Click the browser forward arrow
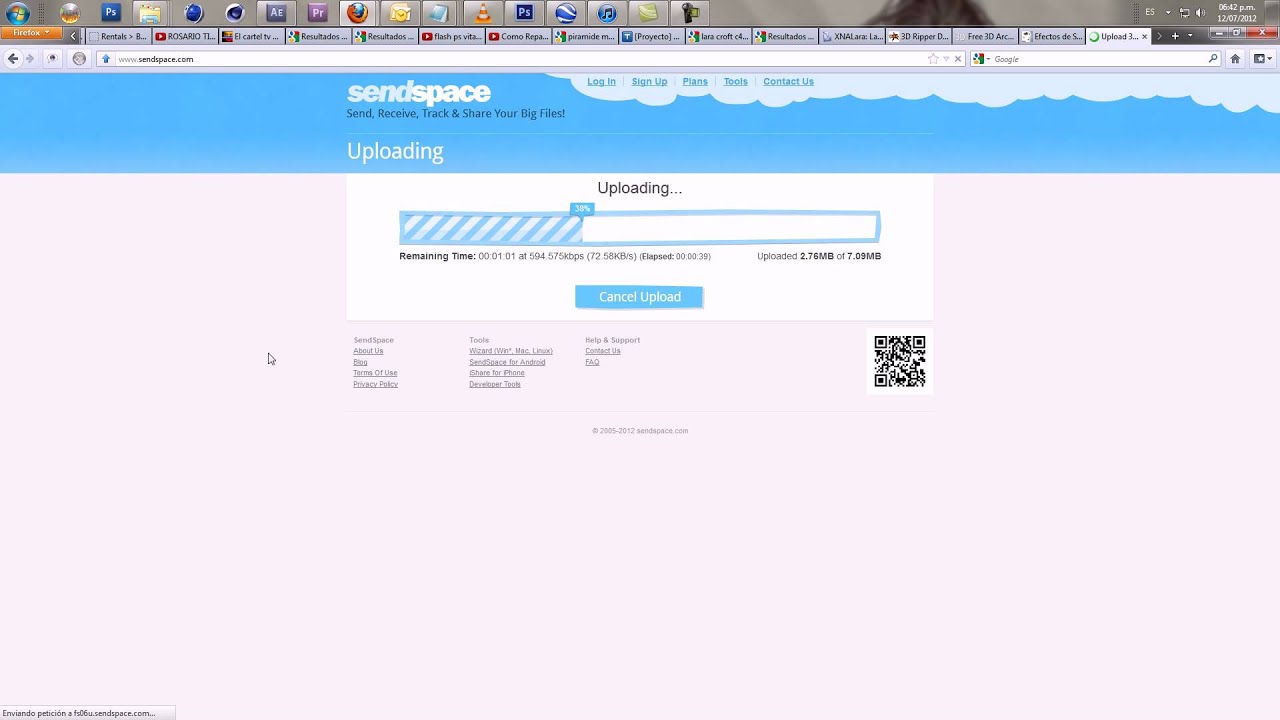Screen dimensions: 1280x720 [x=29, y=59]
